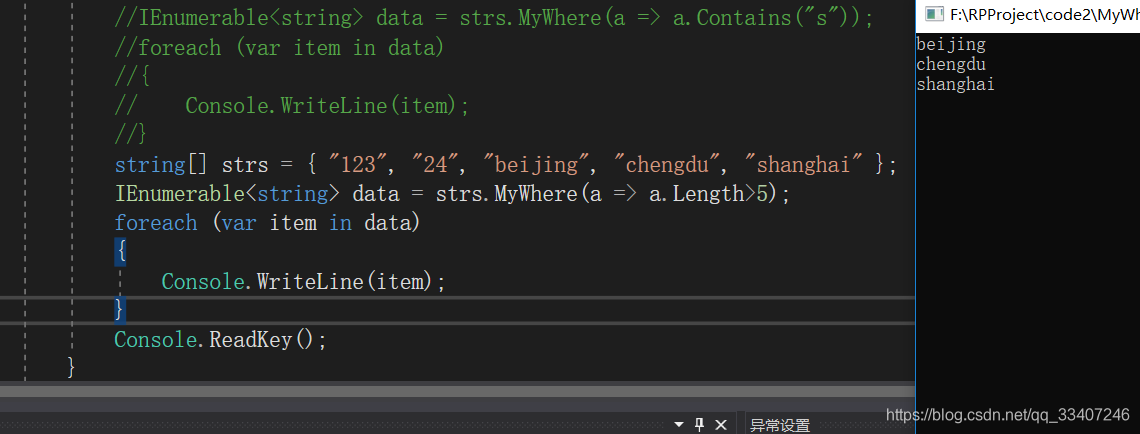
Task: Click the highlighted opening brace after foreach
Action: 120,252
